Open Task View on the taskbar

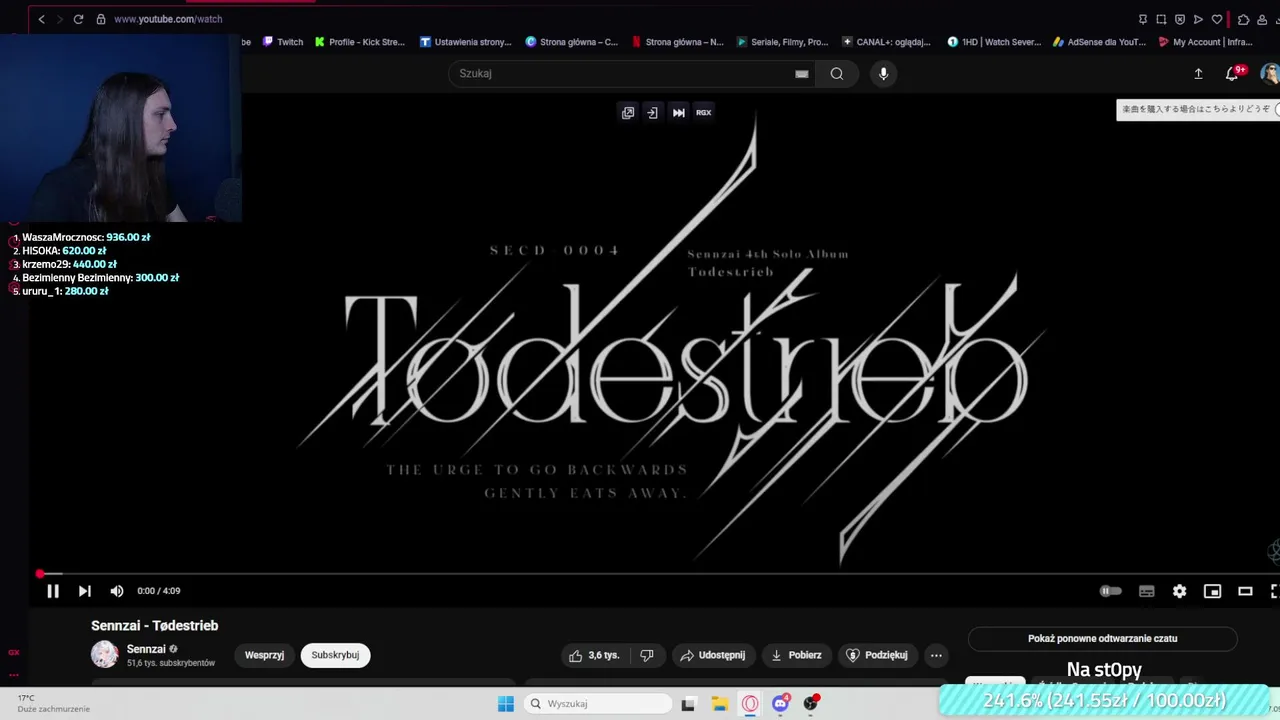coord(688,704)
